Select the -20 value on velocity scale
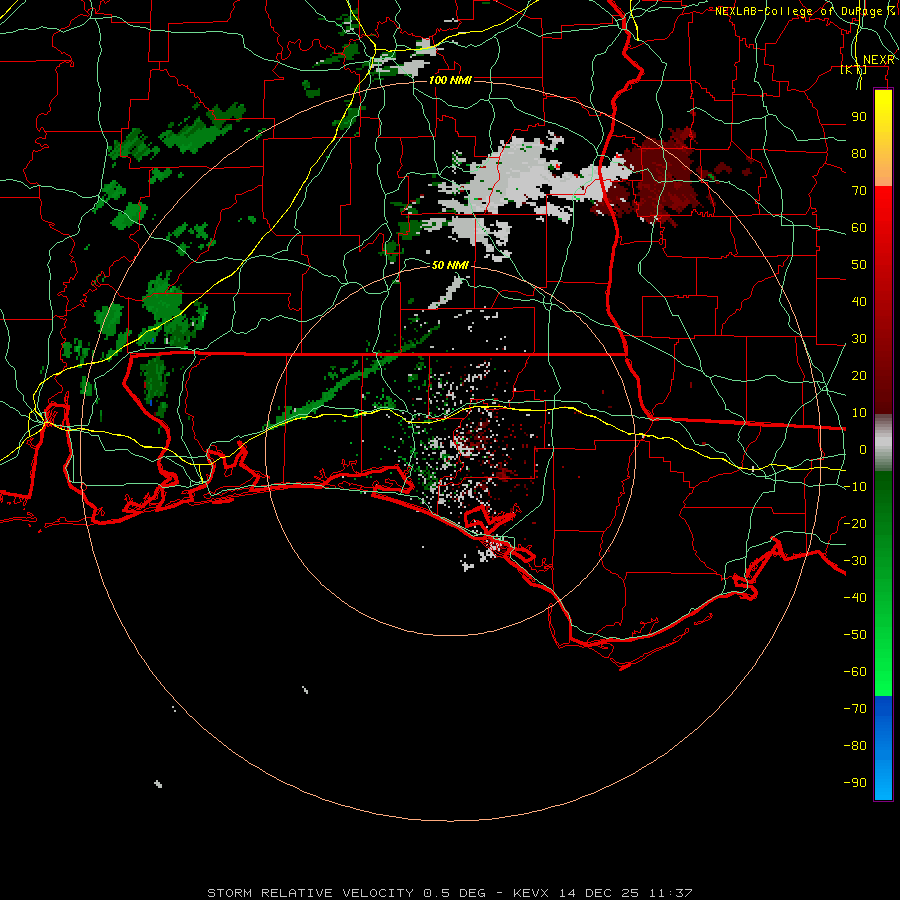900x900 pixels. point(855,524)
